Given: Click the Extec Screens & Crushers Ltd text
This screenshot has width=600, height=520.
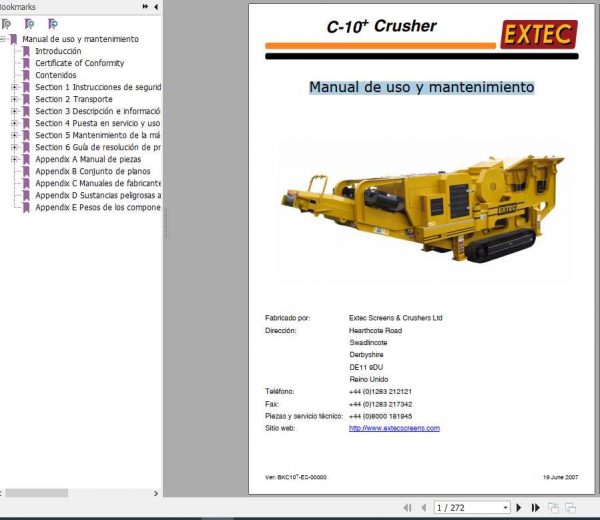Looking at the screenshot, I should [x=396, y=318].
